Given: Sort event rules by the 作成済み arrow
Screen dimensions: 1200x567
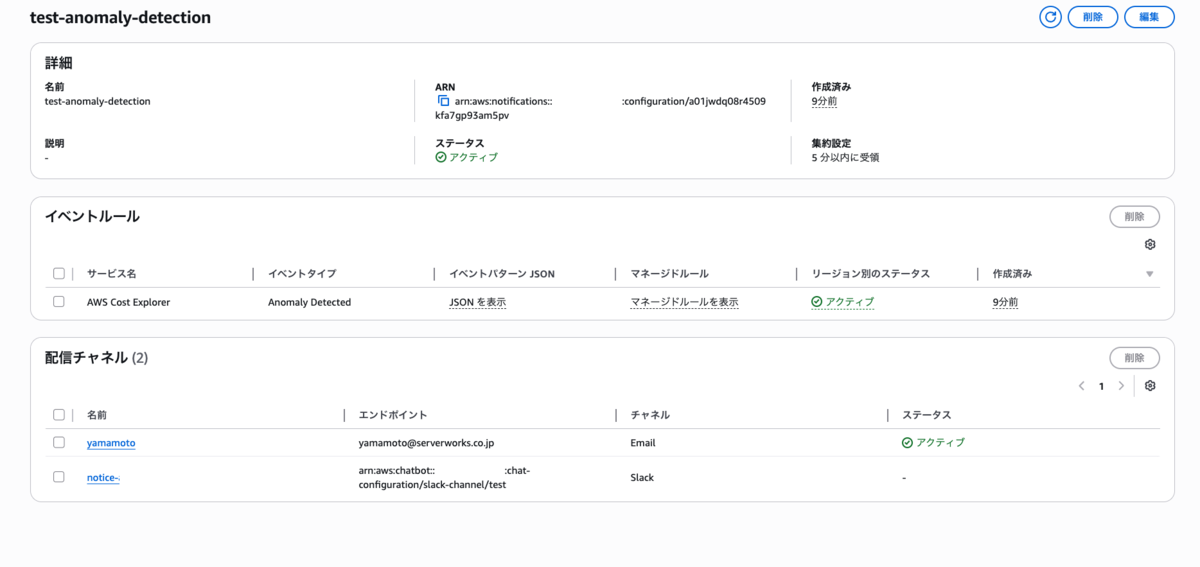Looking at the screenshot, I should [1150, 274].
